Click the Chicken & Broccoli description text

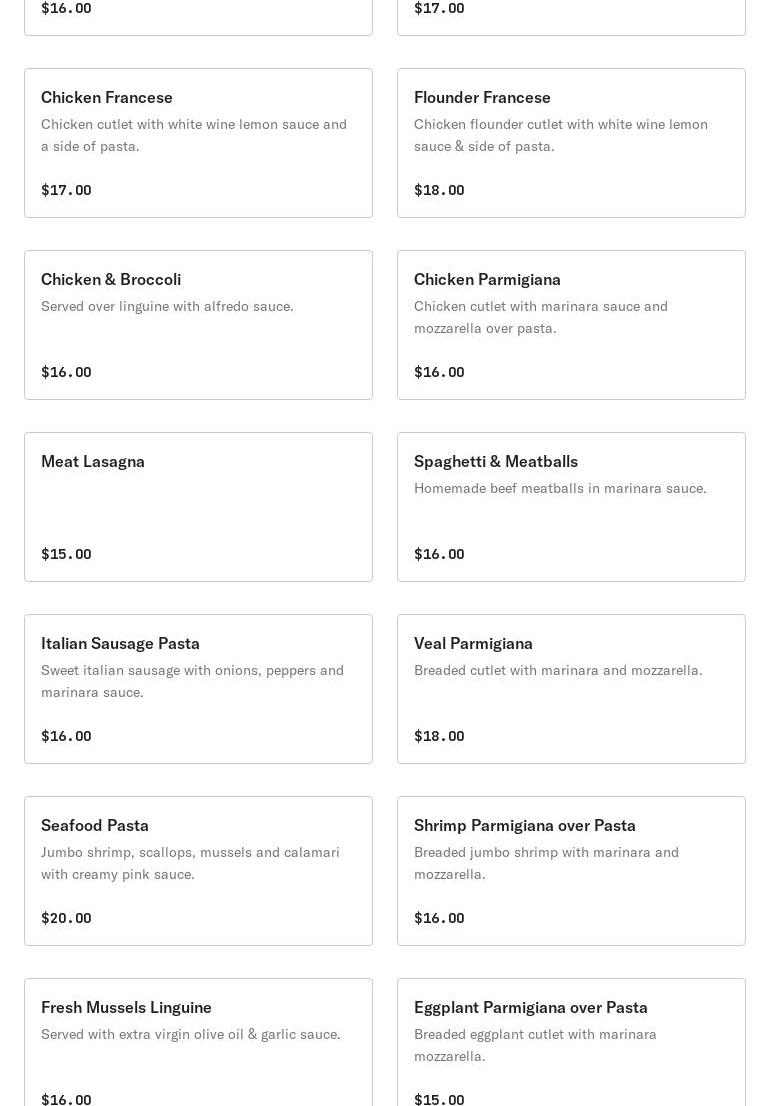click(167, 306)
